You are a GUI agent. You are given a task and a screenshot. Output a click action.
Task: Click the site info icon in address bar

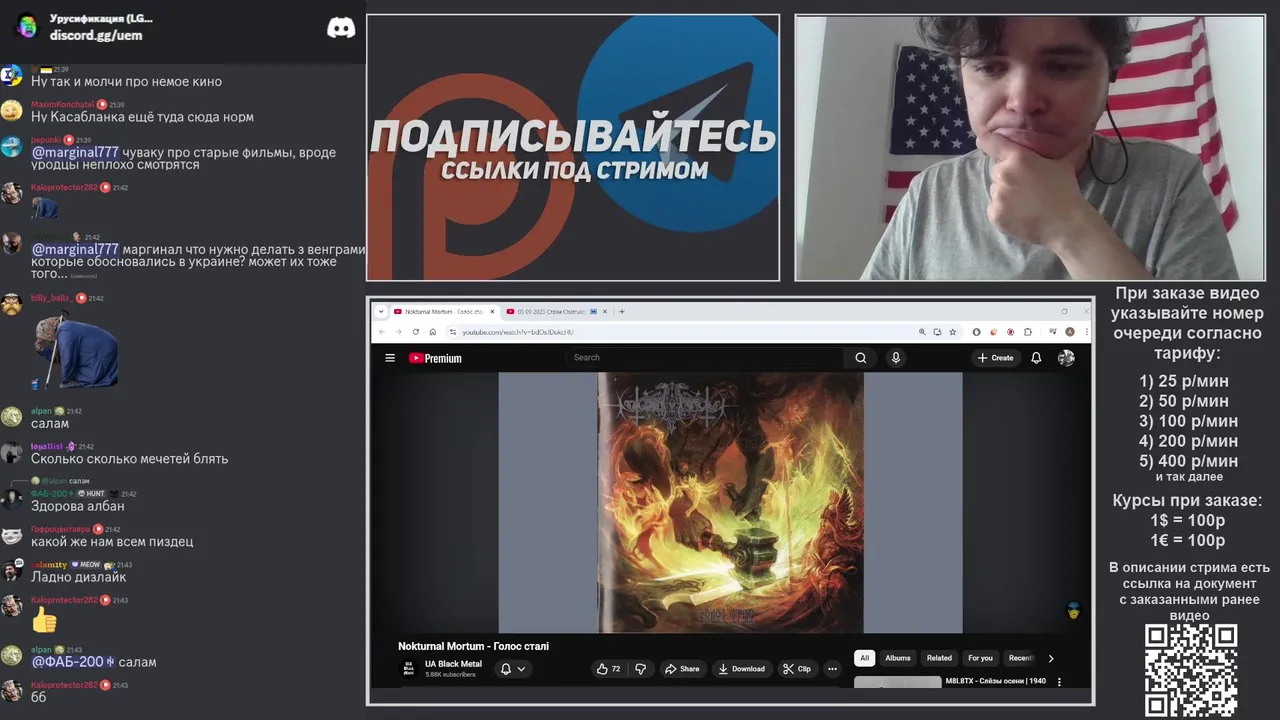[452, 332]
